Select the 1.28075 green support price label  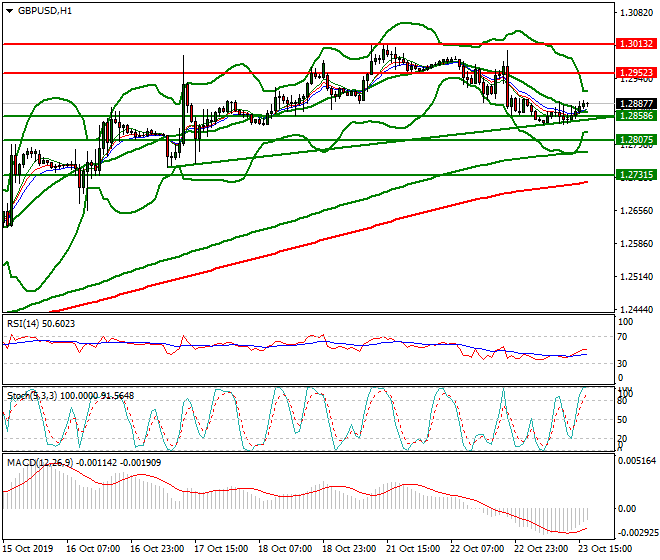(x=636, y=140)
